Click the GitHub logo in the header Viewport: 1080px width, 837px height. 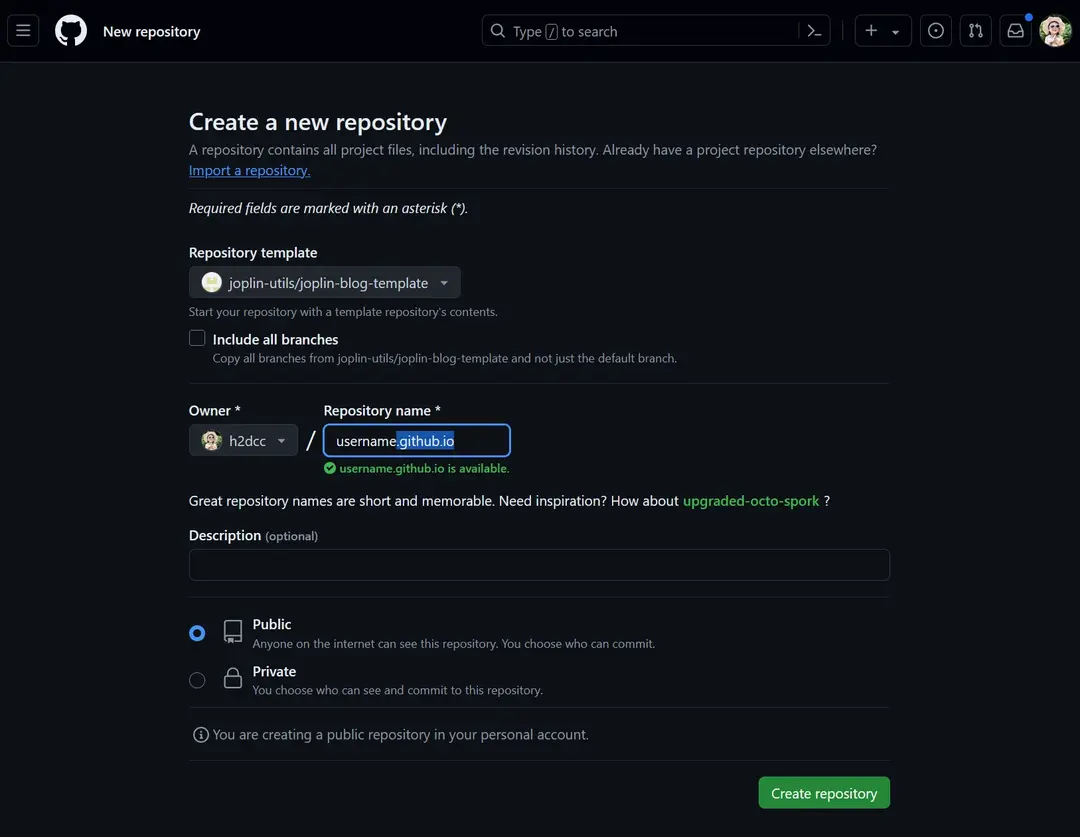[70, 30]
